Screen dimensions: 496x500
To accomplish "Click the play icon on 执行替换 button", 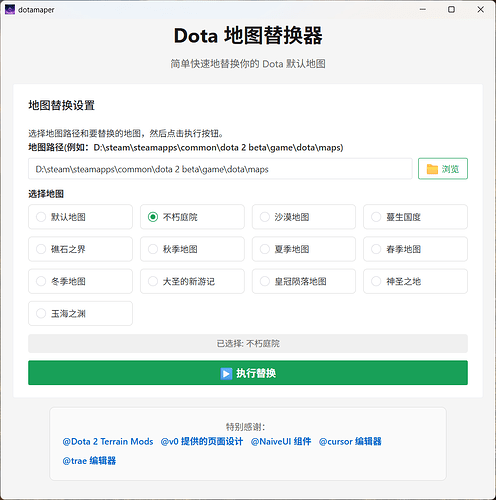I will tap(226, 373).
